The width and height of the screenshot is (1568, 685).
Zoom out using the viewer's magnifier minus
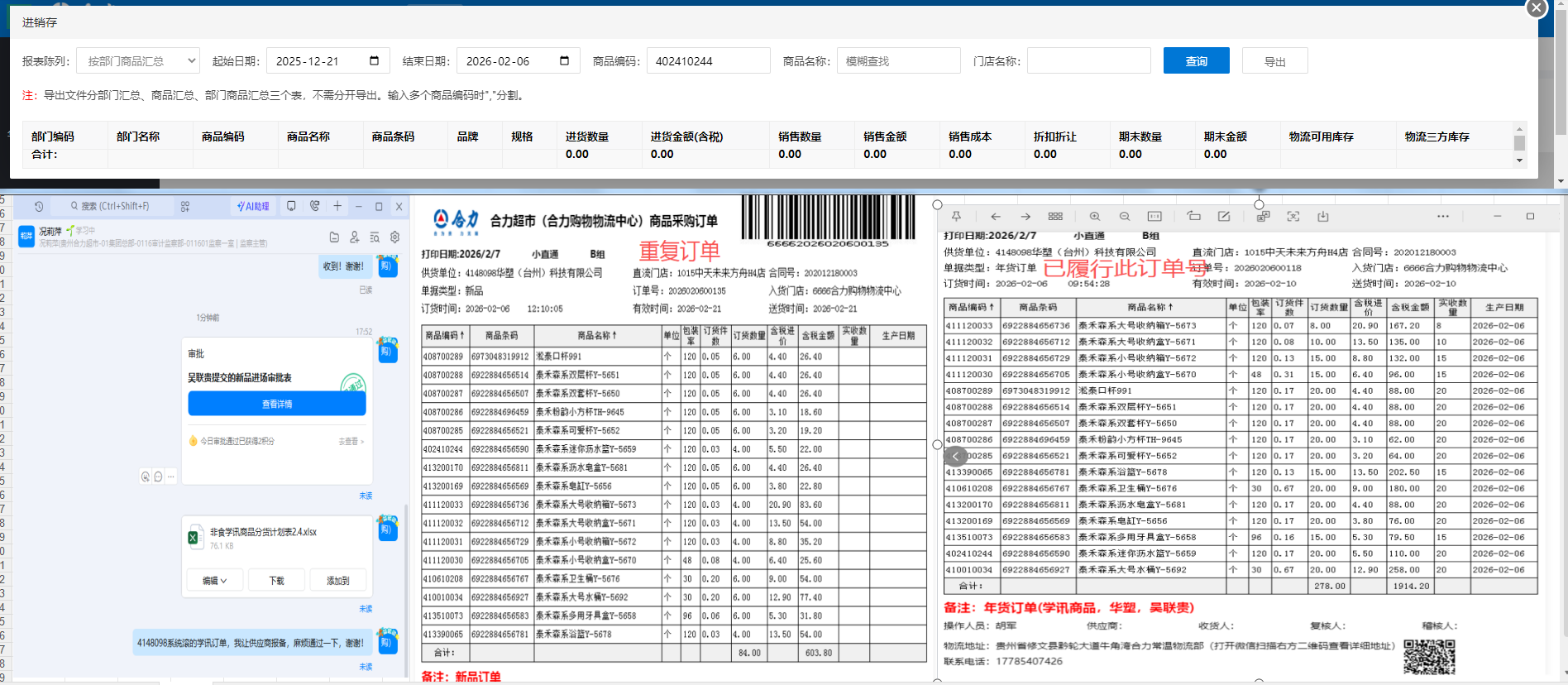click(x=1124, y=217)
